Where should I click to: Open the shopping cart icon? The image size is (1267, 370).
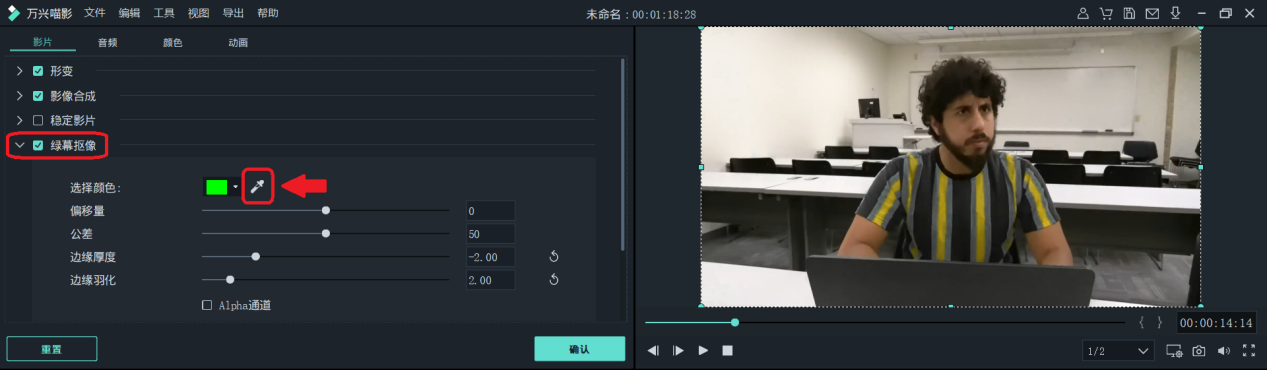pyautogui.click(x=1106, y=13)
